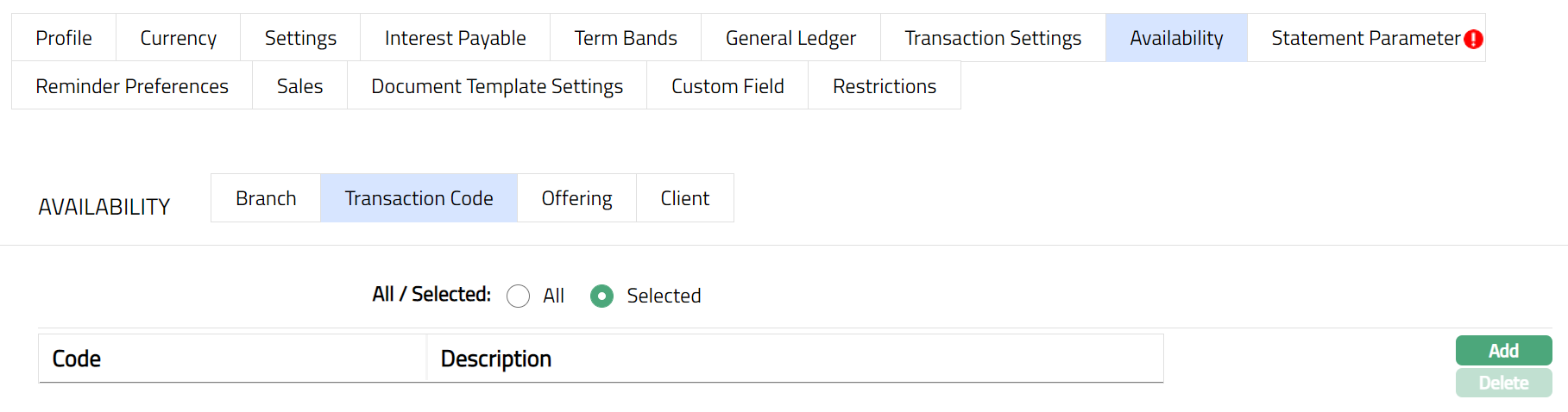Open Transaction Settings tab
This screenshot has width=1568, height=412.
(992, 38)
